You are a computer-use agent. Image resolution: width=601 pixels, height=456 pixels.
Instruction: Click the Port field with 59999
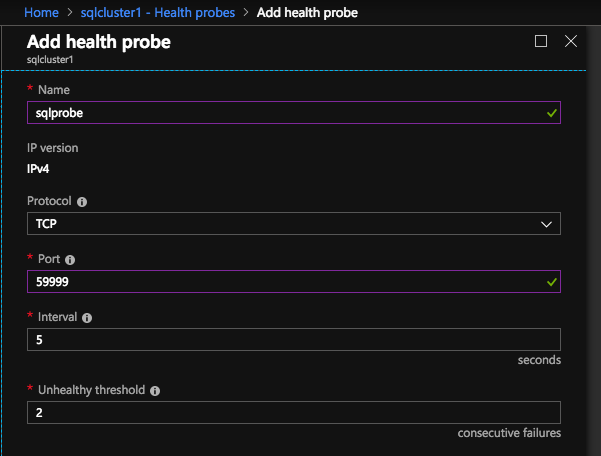coord(280,283)
